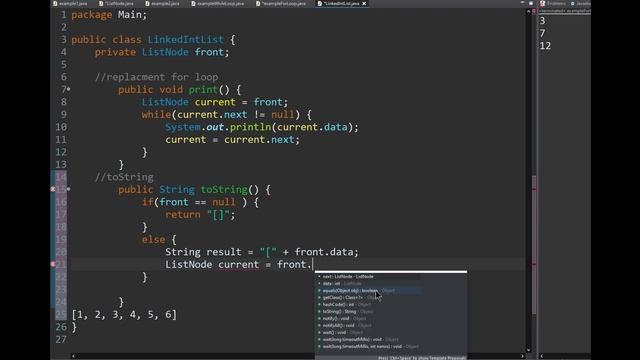Click the horizontal scrollbar right arrow
Viewport: 640px width, 360px height.
point(522,356)
